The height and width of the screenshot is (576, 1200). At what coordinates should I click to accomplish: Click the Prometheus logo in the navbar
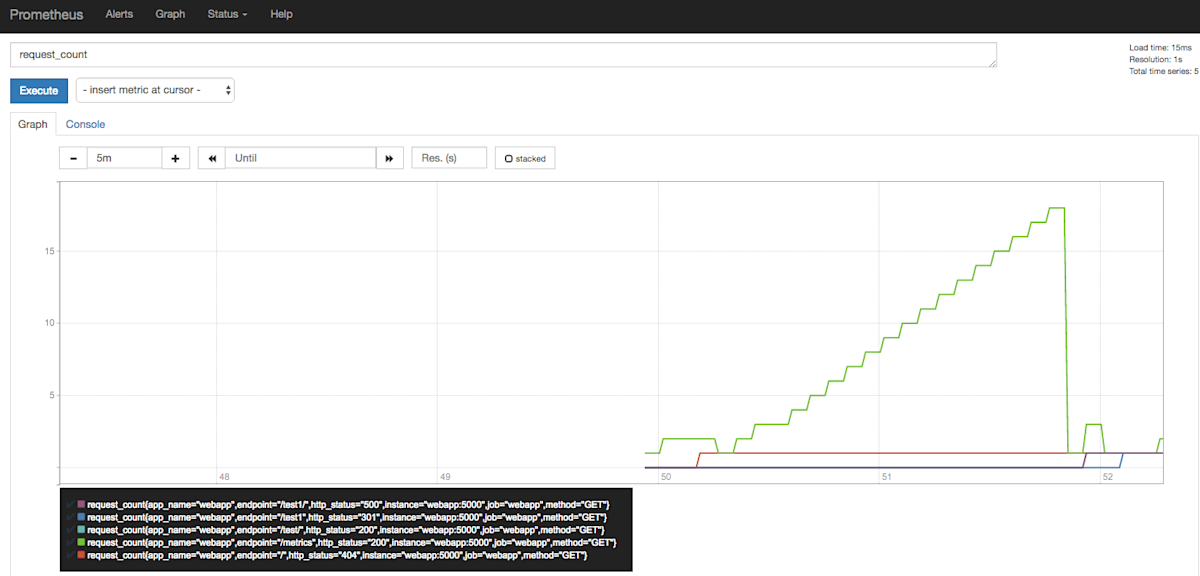[x=46, y=14]
